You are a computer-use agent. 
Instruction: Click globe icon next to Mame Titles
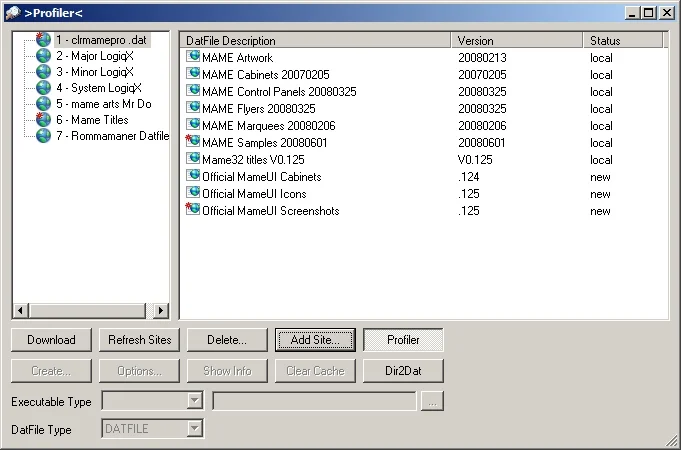tap(43, 120)
